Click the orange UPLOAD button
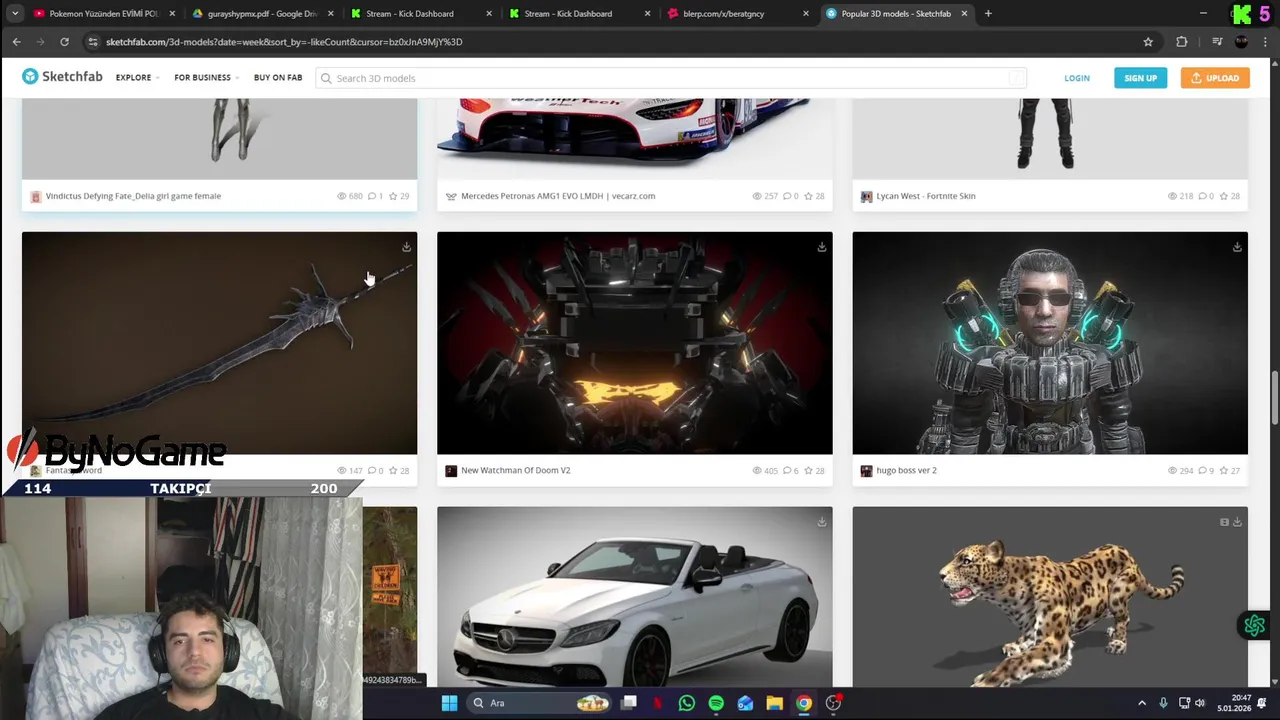This screenshot has width=1280, height=720. click(1215, 78)
